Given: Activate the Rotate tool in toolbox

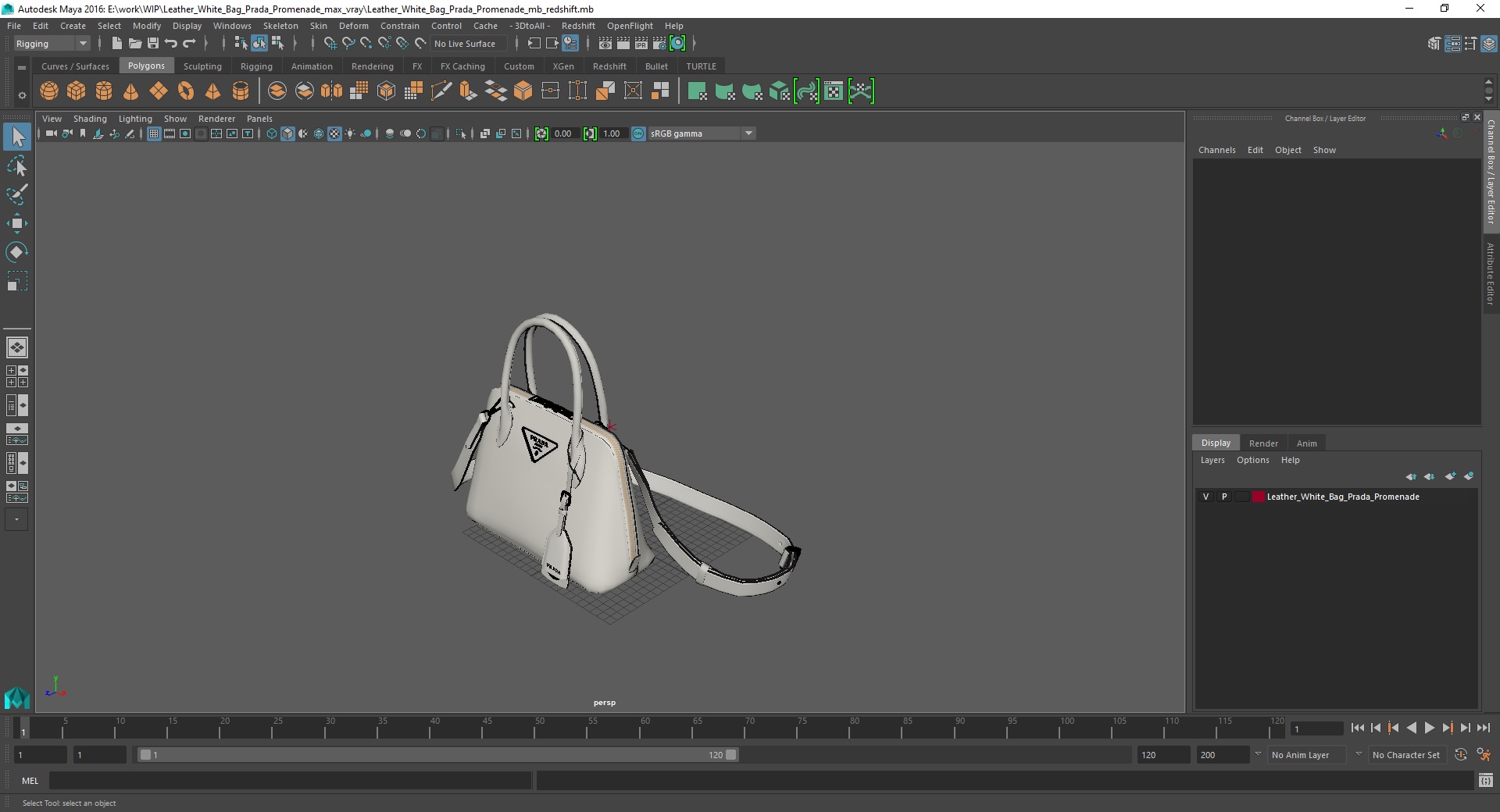Looking at the screenshot, I should 17,251.
